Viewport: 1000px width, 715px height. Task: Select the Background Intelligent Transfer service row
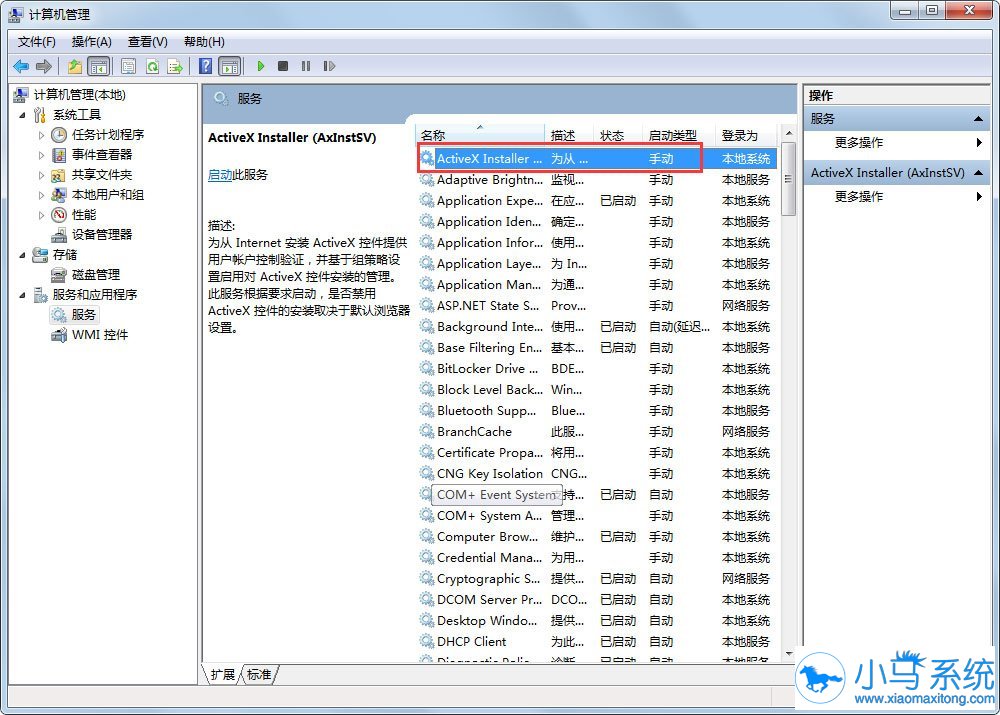click(x=598, y=327)
